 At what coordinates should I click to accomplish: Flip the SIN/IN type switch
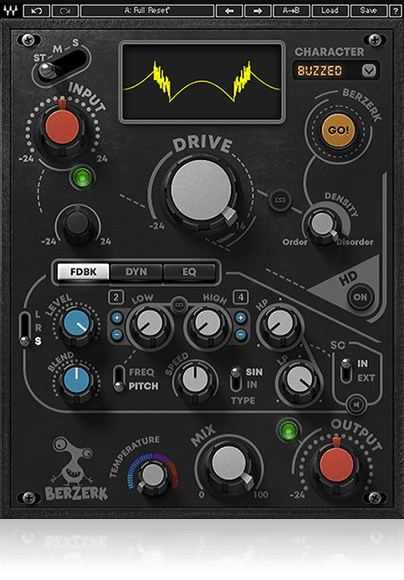click(x=235, y=379)
